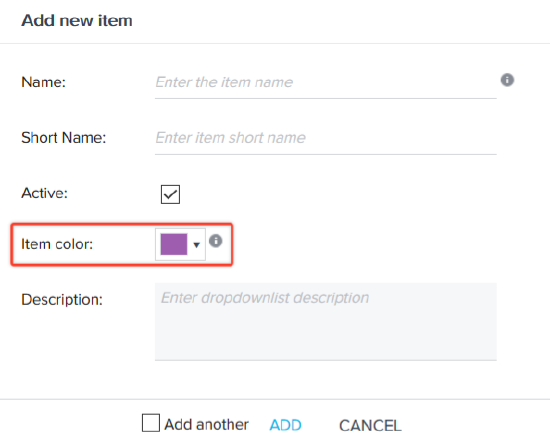550x437 pixels.
Task: Click the 'Add new item' dialog title
Action: (77, 20)
